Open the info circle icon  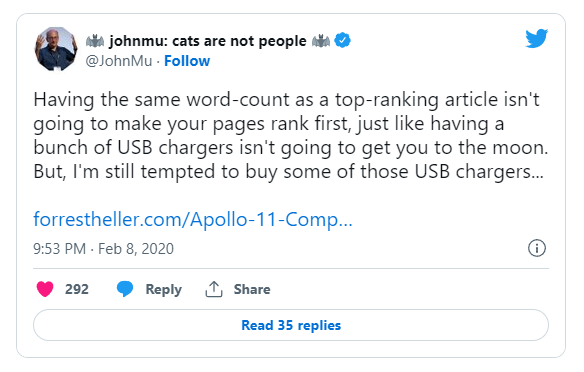pyautogui.click(x=537, y=248)
